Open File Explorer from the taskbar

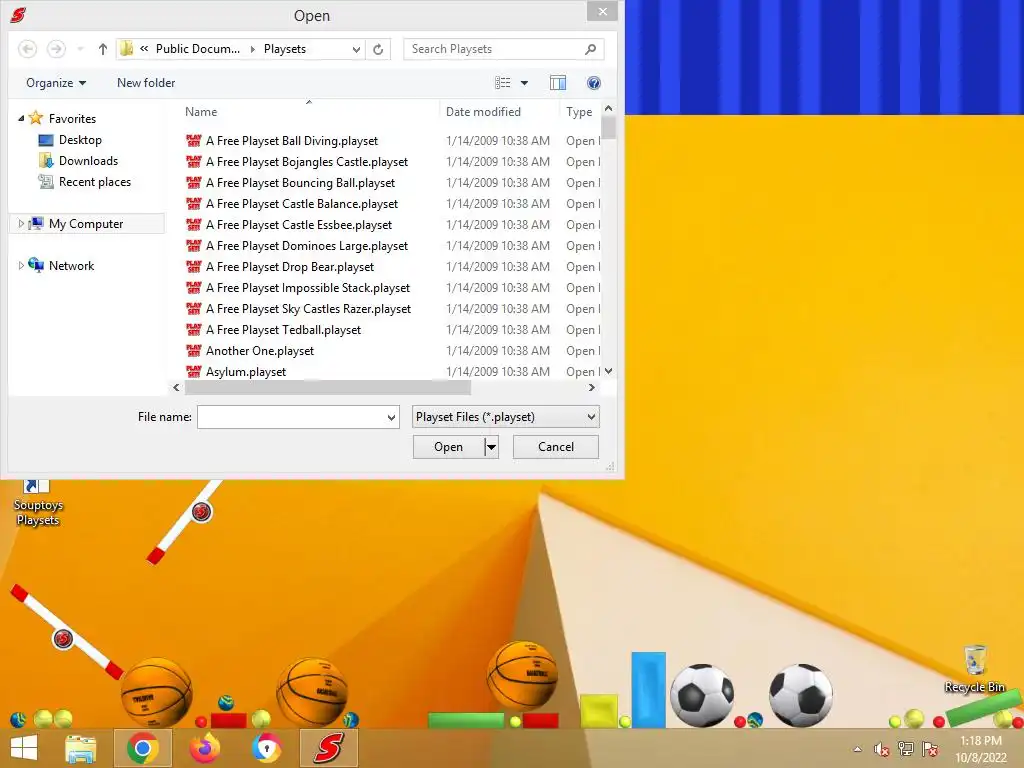click(x=81, y=748)
